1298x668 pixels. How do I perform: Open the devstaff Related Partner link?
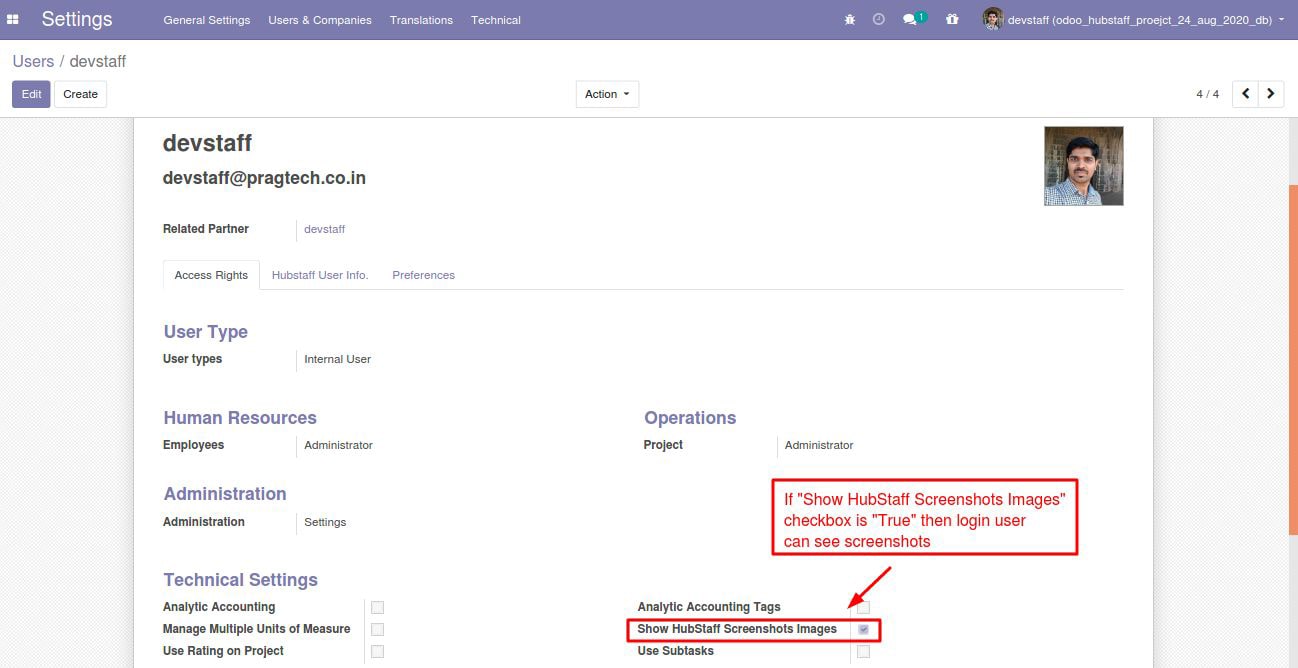[325, 229]
